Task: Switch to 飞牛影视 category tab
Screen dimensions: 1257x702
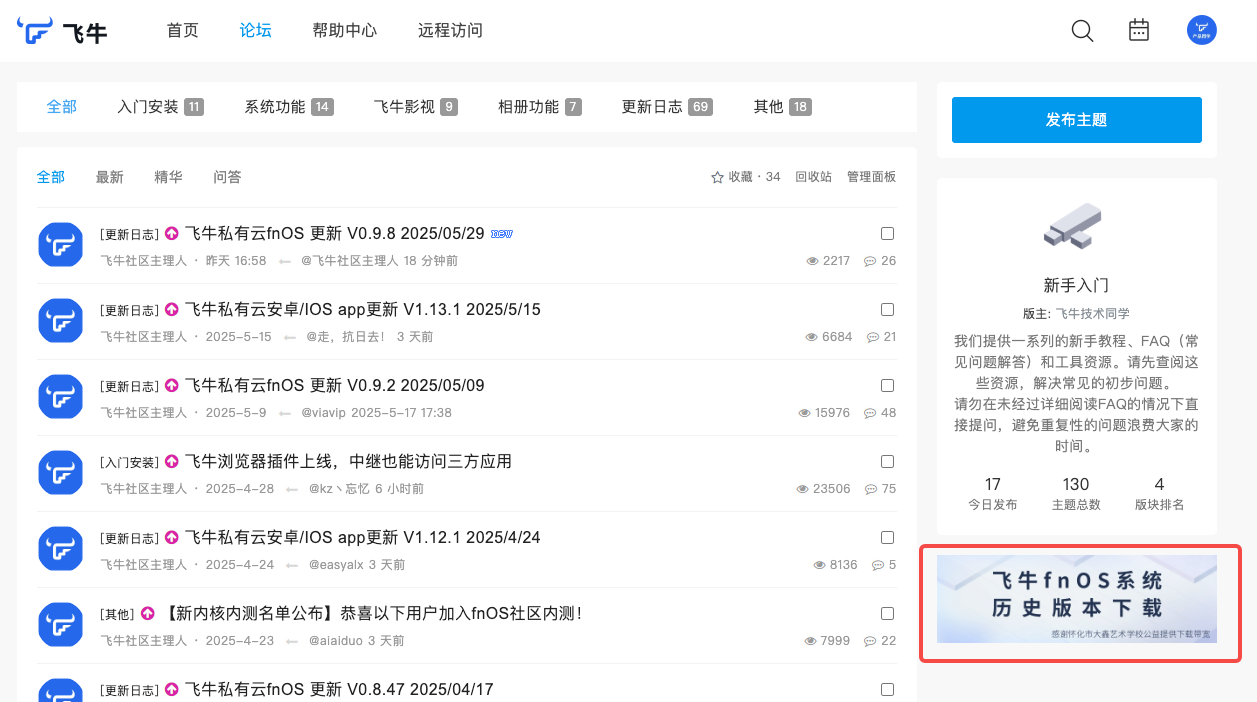Action: 415,106
